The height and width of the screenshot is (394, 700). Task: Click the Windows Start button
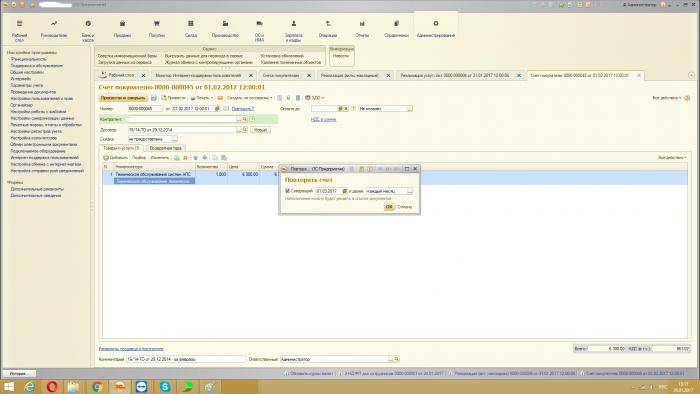pyautogui.click(x=9, y=387)
